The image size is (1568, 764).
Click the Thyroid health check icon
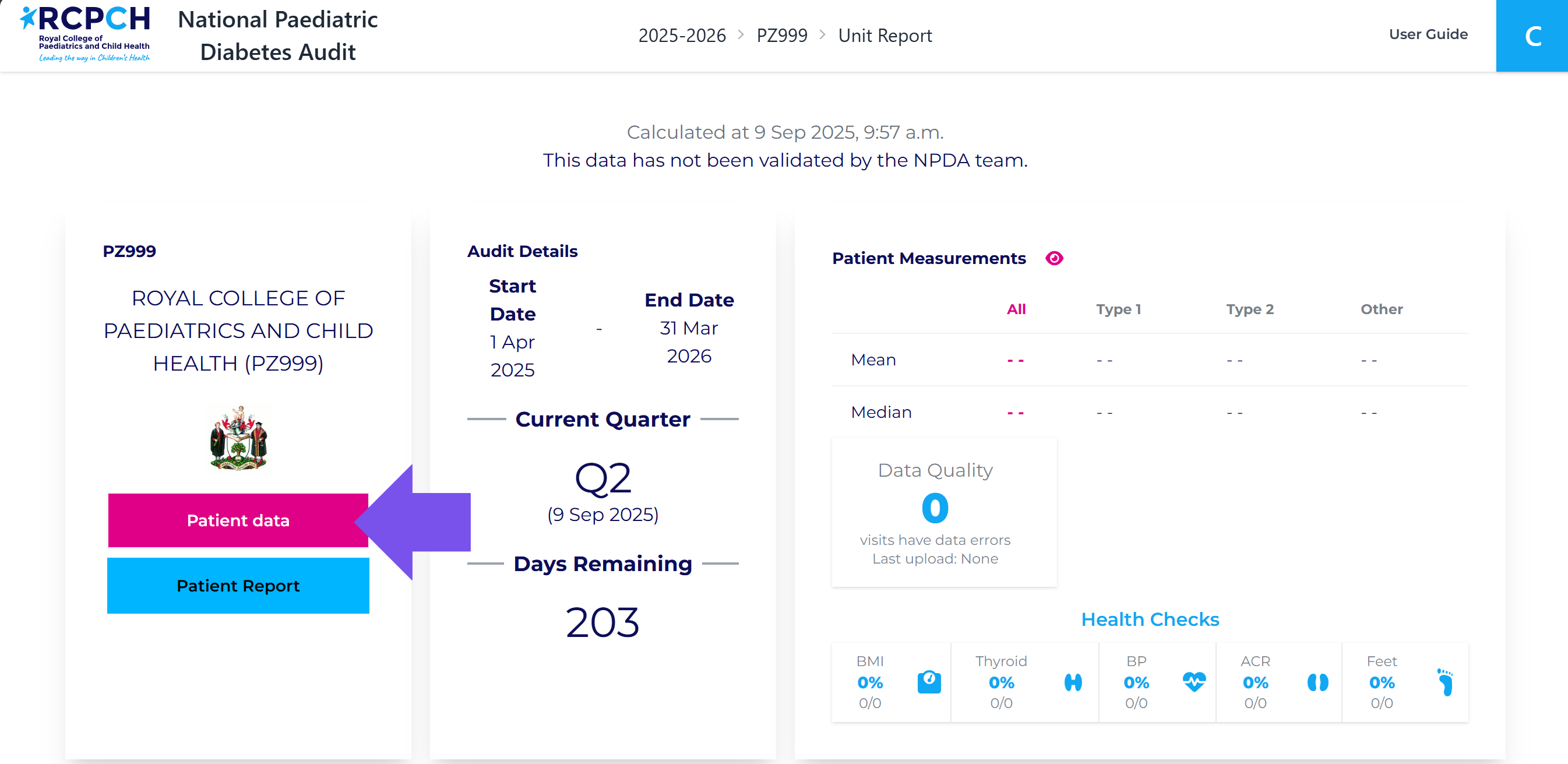1073,682
